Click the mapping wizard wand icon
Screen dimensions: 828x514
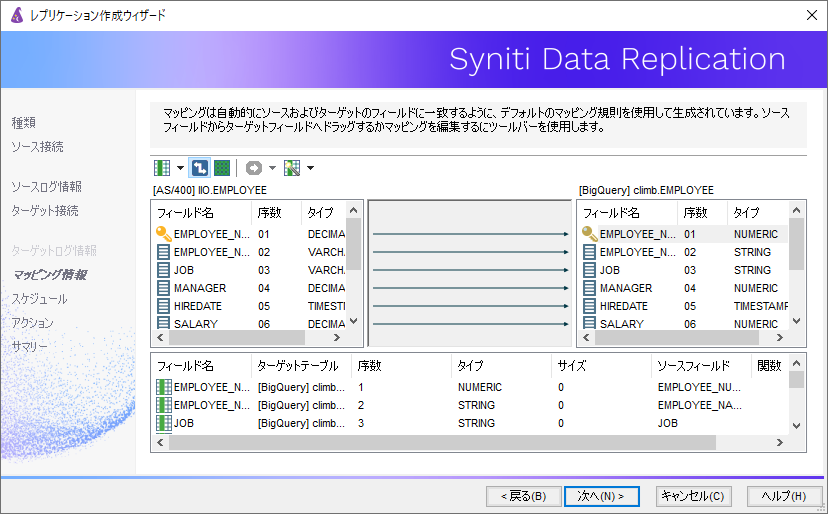coord(291,168)
